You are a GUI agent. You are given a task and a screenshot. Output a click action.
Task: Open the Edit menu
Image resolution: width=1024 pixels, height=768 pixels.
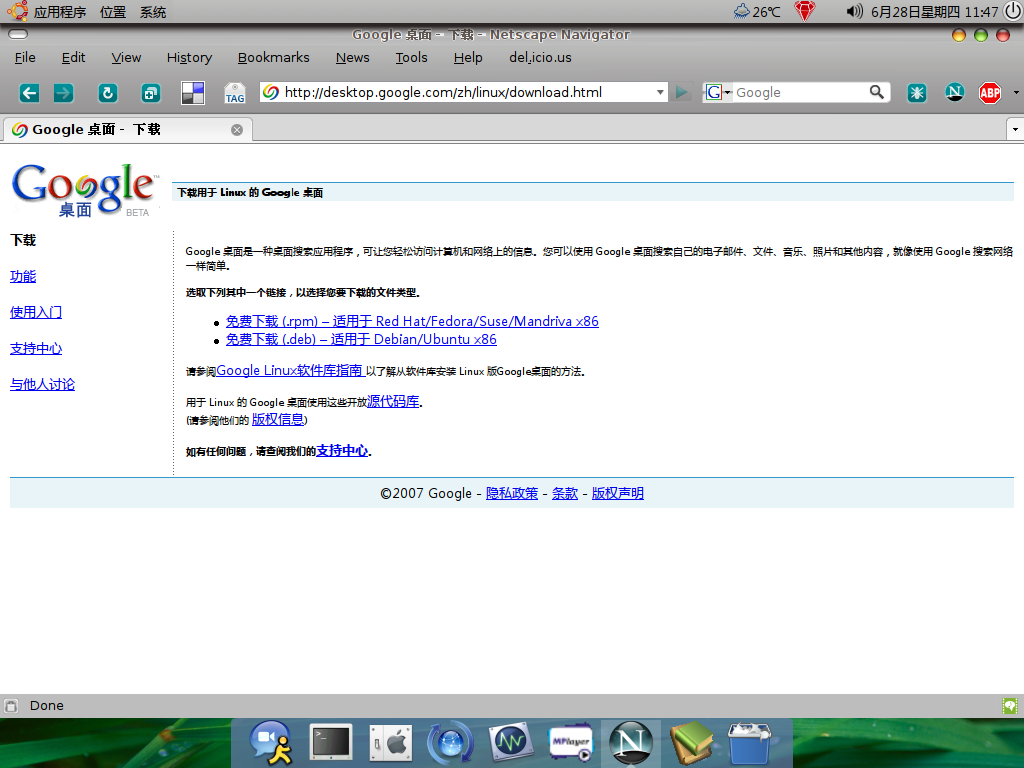tap(73, 57)
